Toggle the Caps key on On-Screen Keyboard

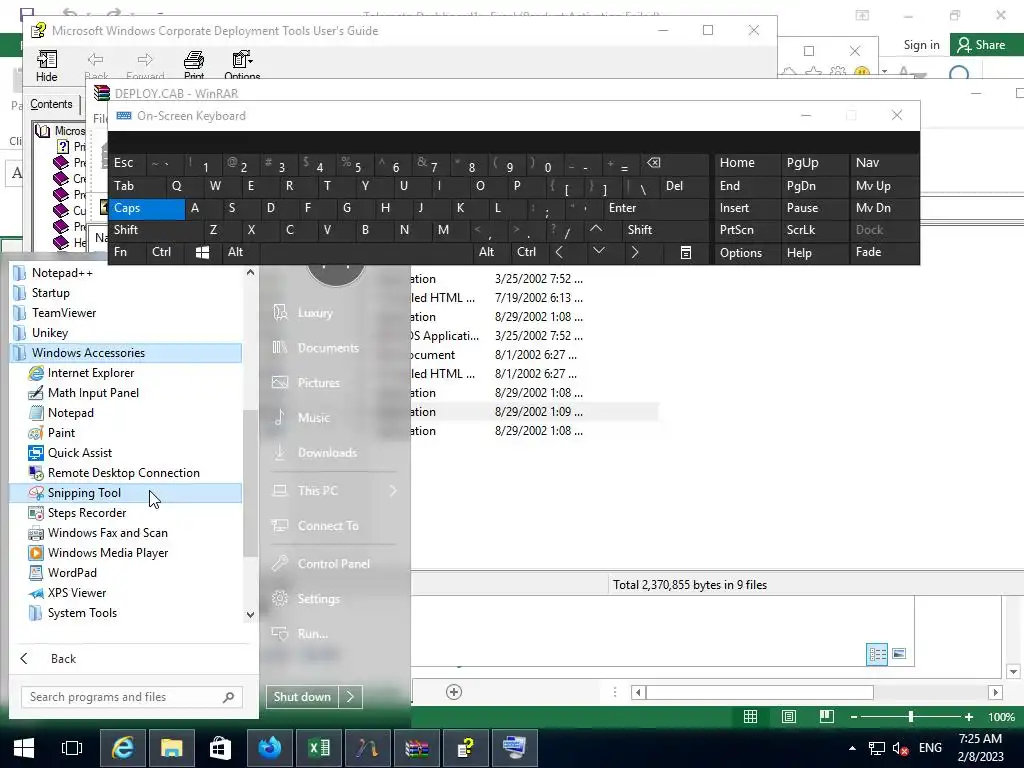coord(146,208)
